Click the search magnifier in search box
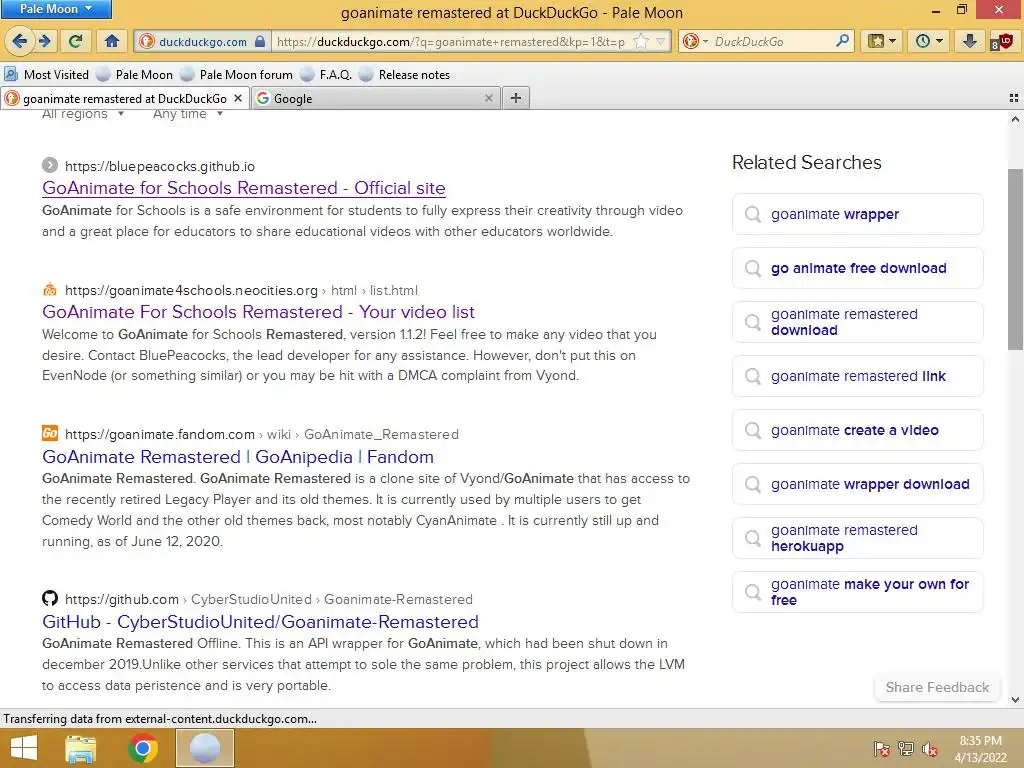This screenshot has width=1024, height=768. click(842, 41)
